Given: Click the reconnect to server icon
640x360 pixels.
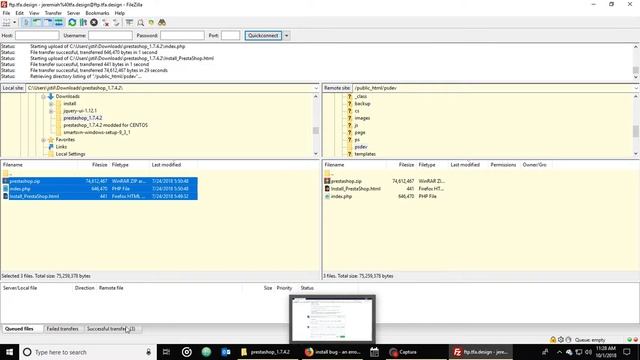Looking at the screenshot, I should click(116, 22).
